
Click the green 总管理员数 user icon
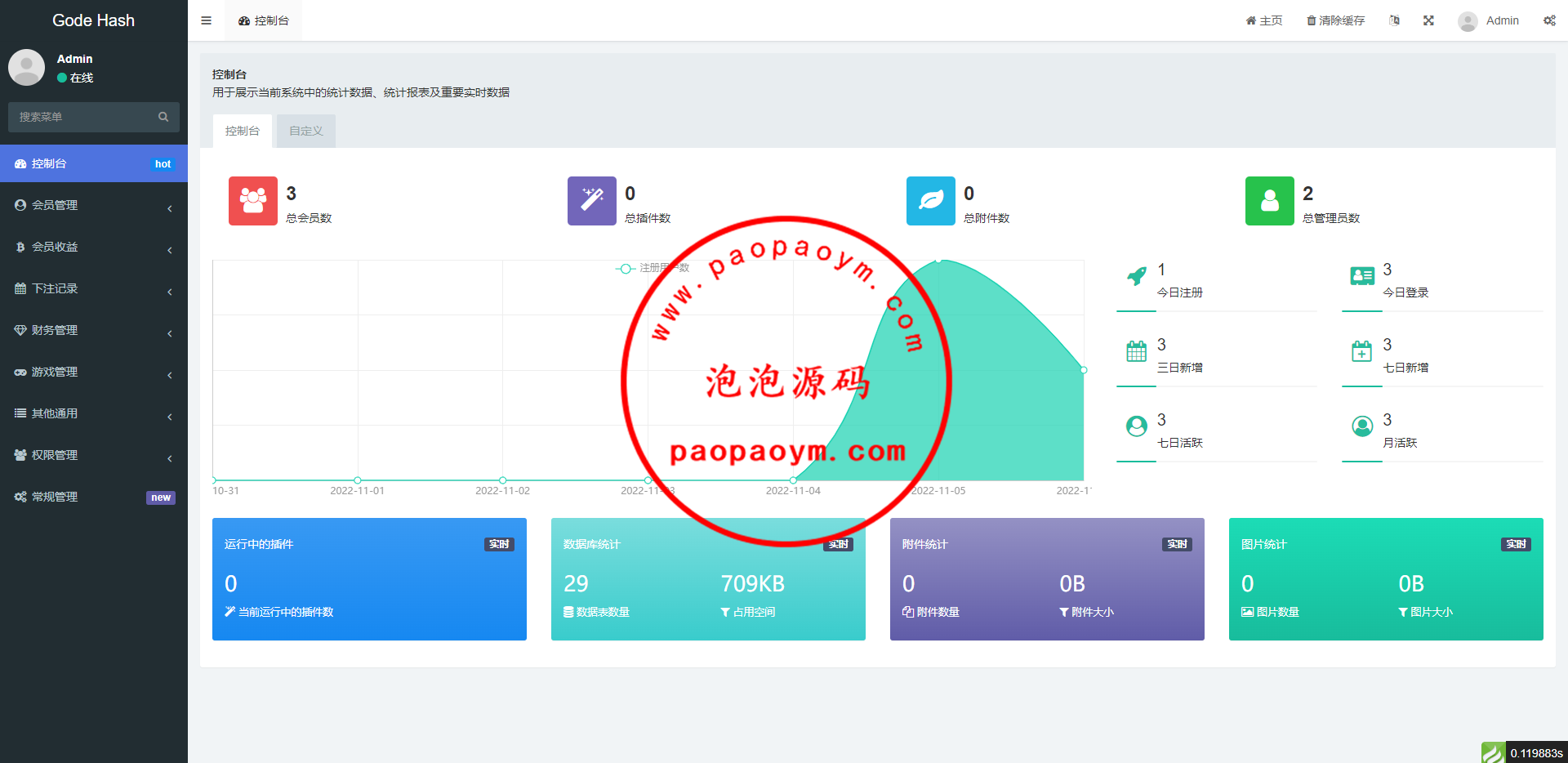1270,201
